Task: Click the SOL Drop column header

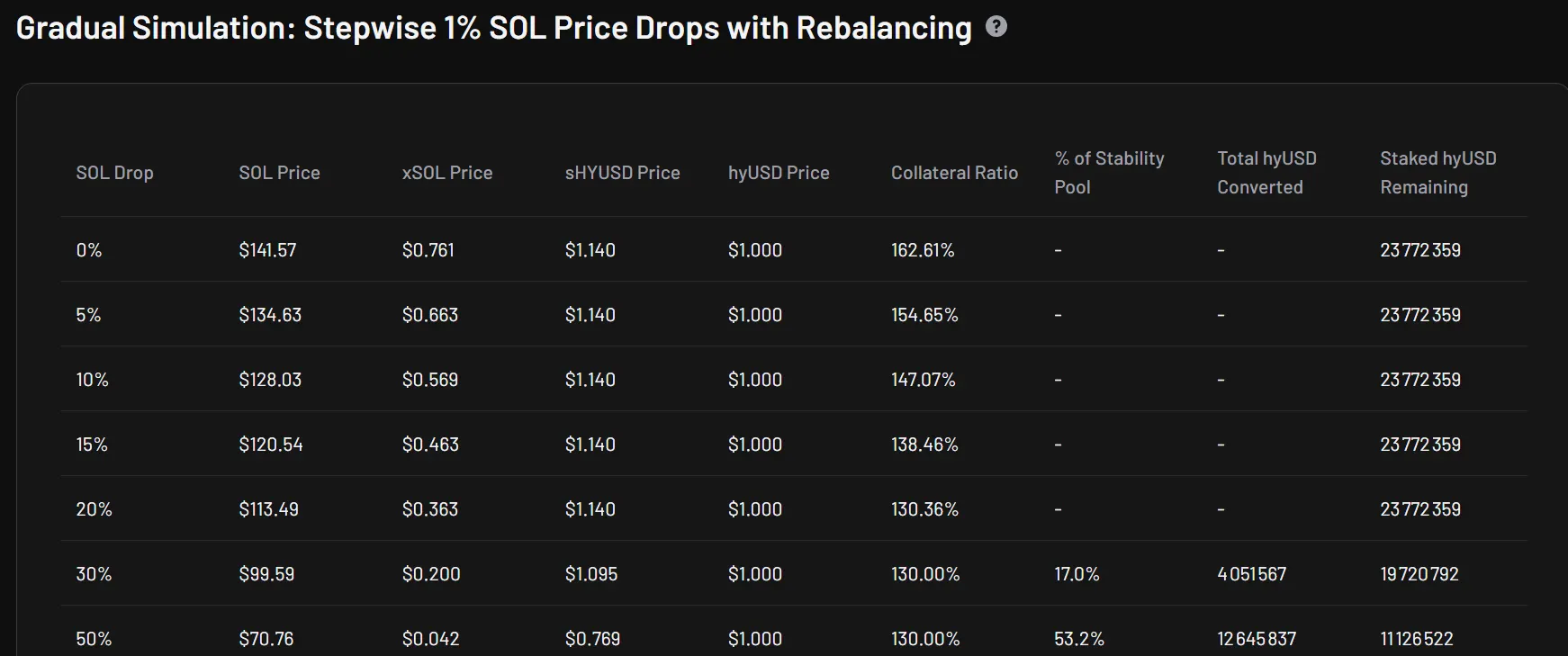Action: point(114,173)
